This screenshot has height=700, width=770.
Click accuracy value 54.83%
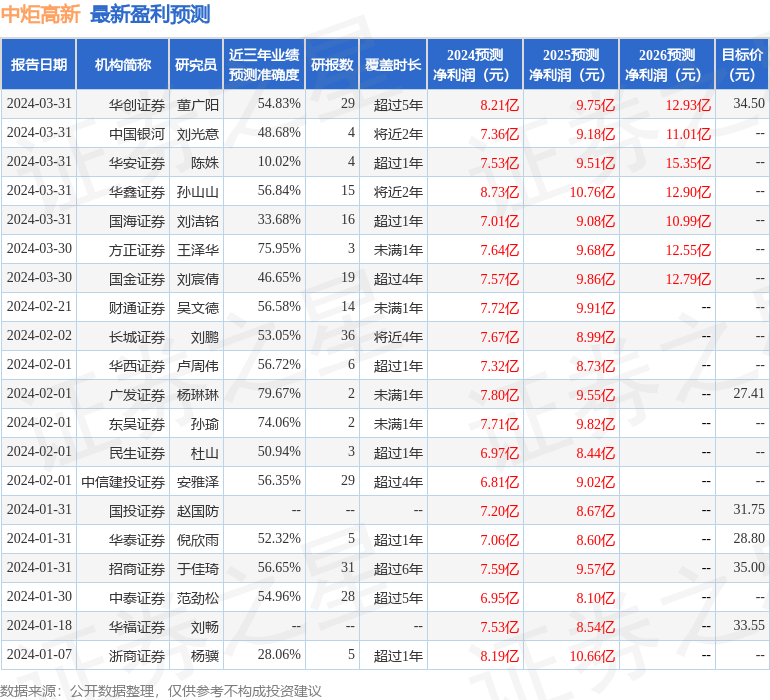click(x=279, y=104)
